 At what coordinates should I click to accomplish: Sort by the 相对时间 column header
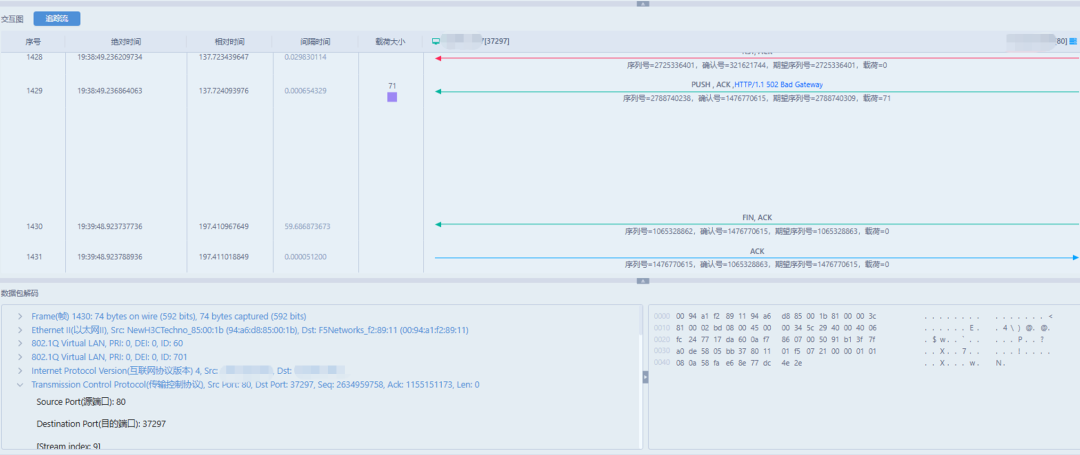click(x=229, y=41)
